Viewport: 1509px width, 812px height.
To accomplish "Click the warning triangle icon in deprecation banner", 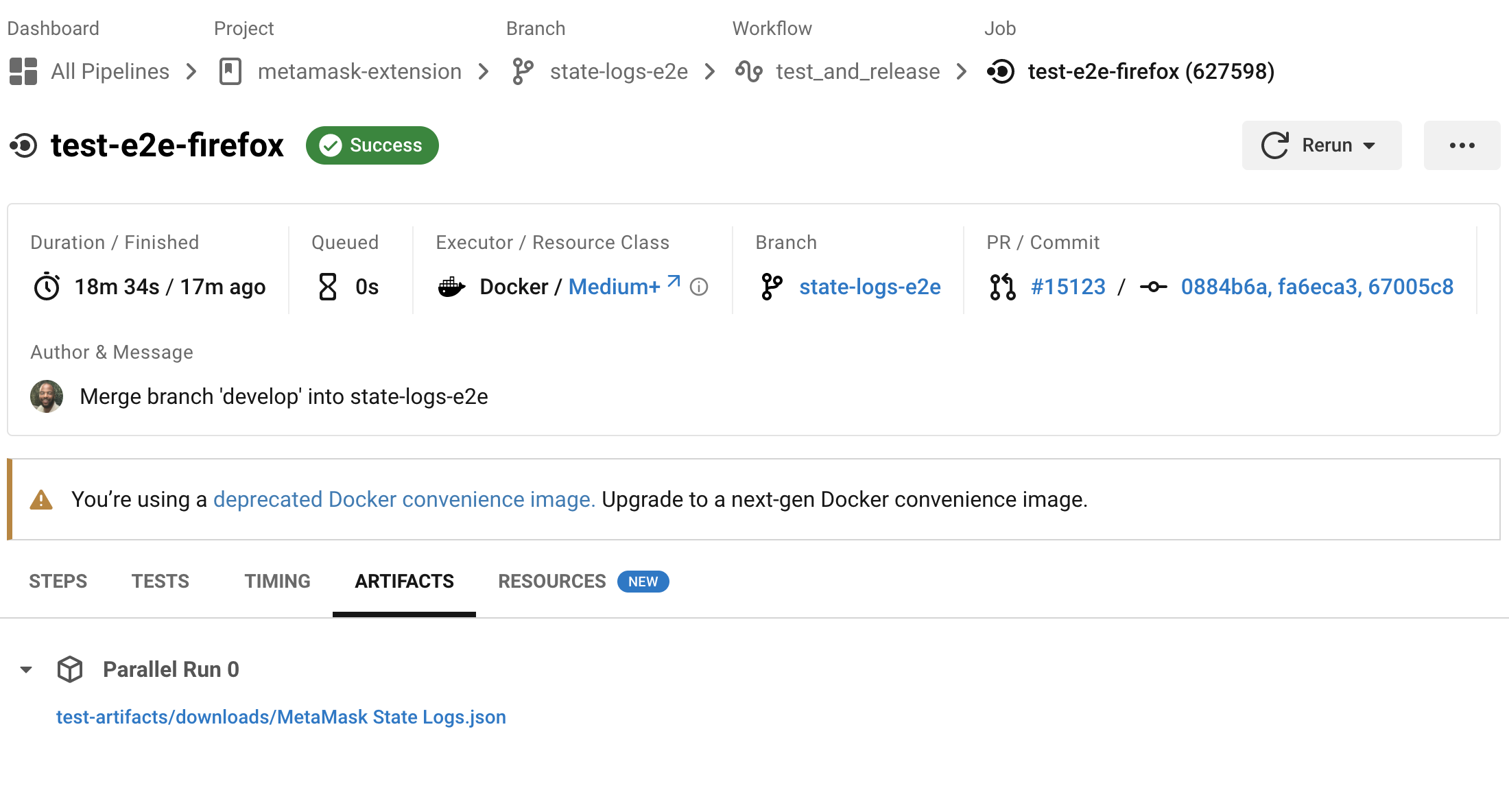I will point(41,500).
